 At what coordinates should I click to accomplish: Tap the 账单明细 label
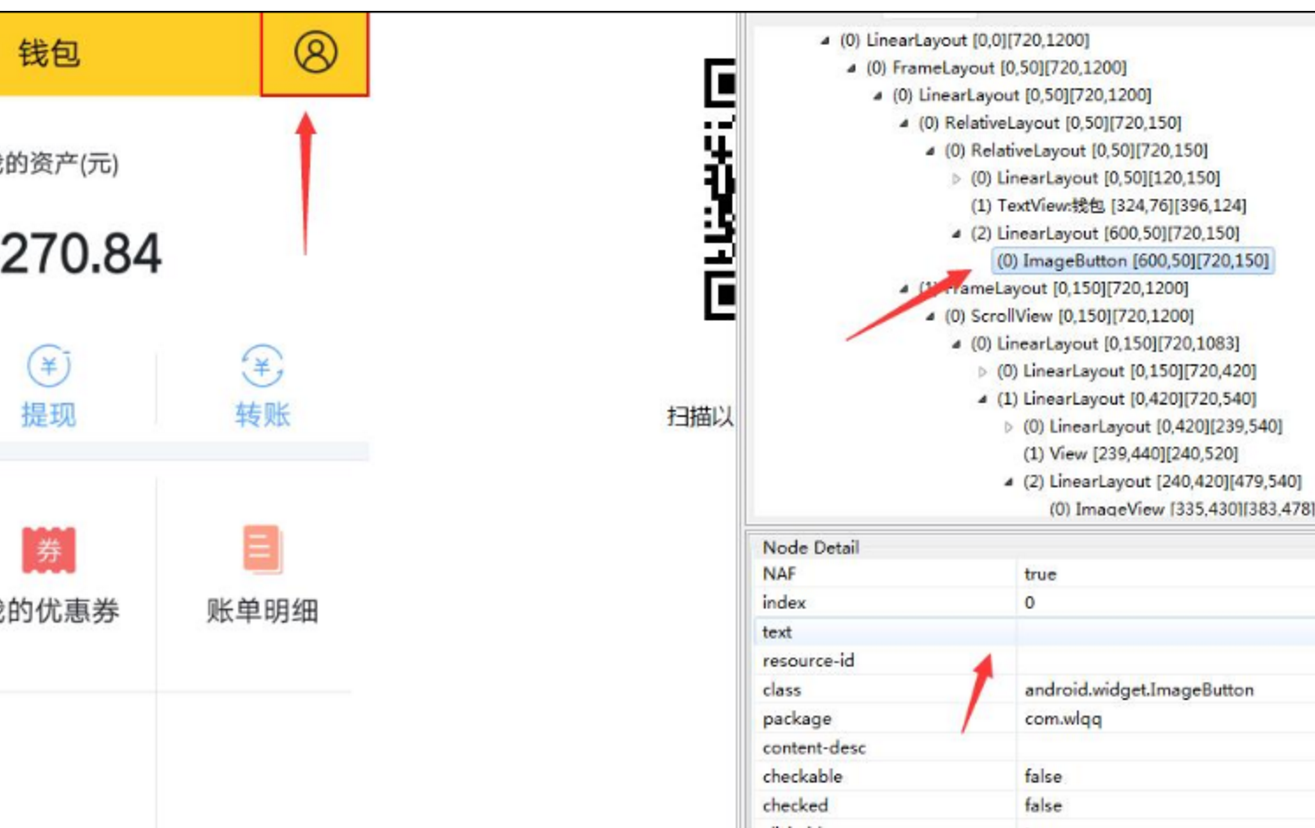pyautogui.click(x=263, y=611)
